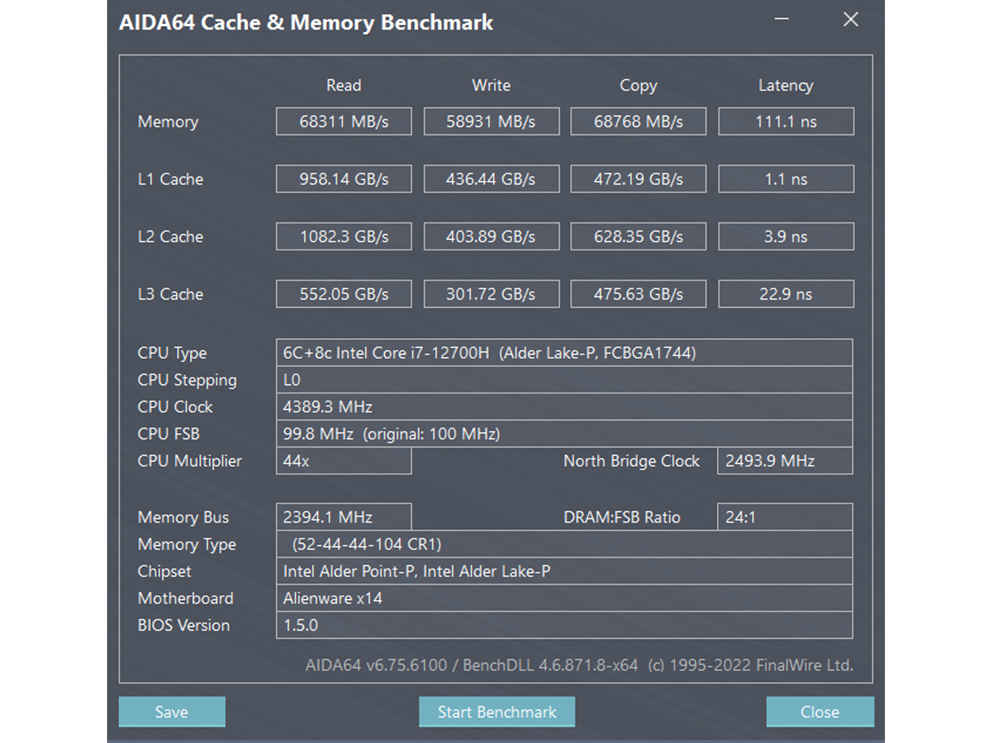Select L1 Cache Latency 1.1 ns
This screenshot has width=990, height=743.
tap(786, 179)
